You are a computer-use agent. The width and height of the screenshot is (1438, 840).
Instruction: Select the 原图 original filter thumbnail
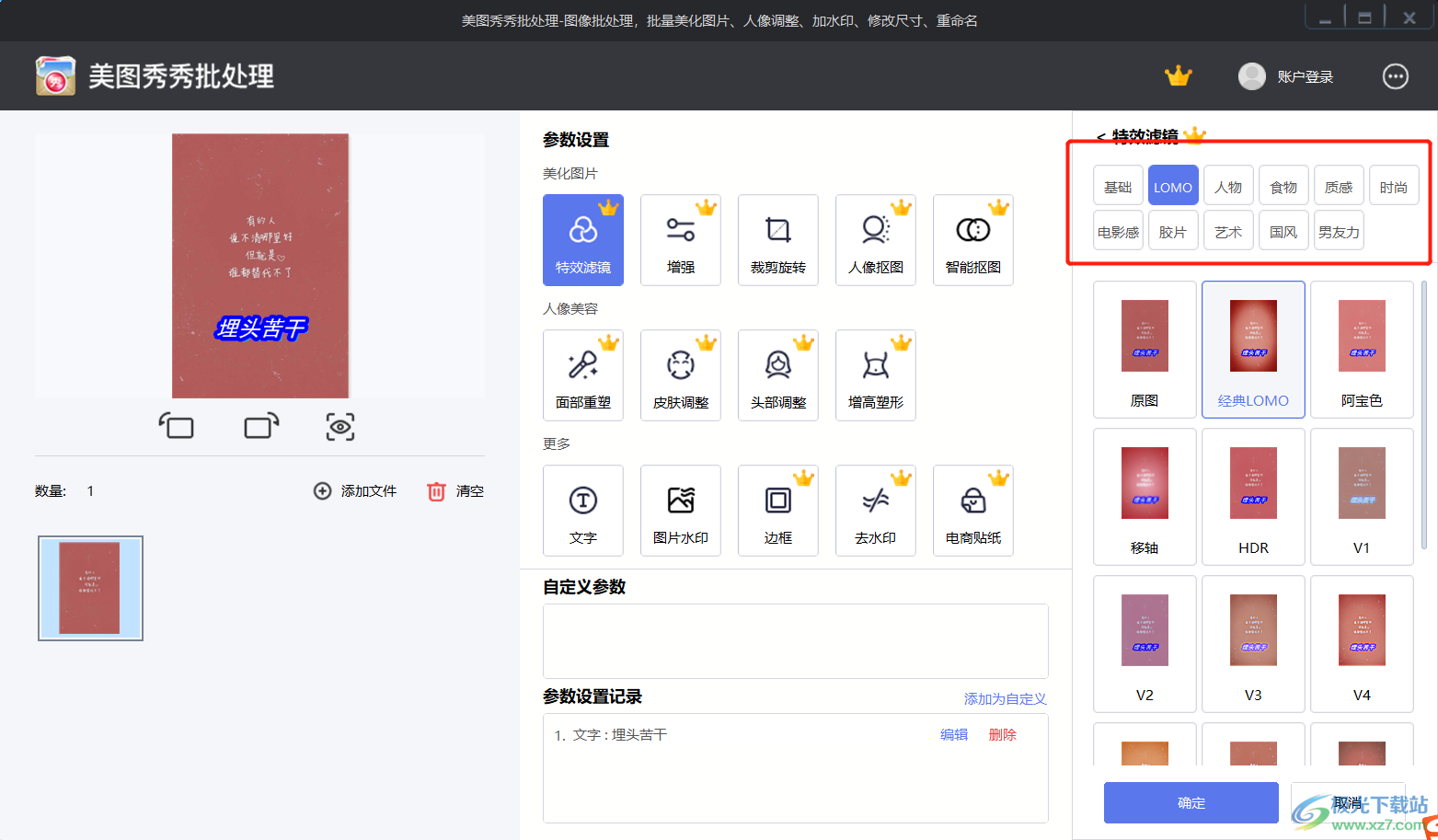click(x=1145, y=350)
